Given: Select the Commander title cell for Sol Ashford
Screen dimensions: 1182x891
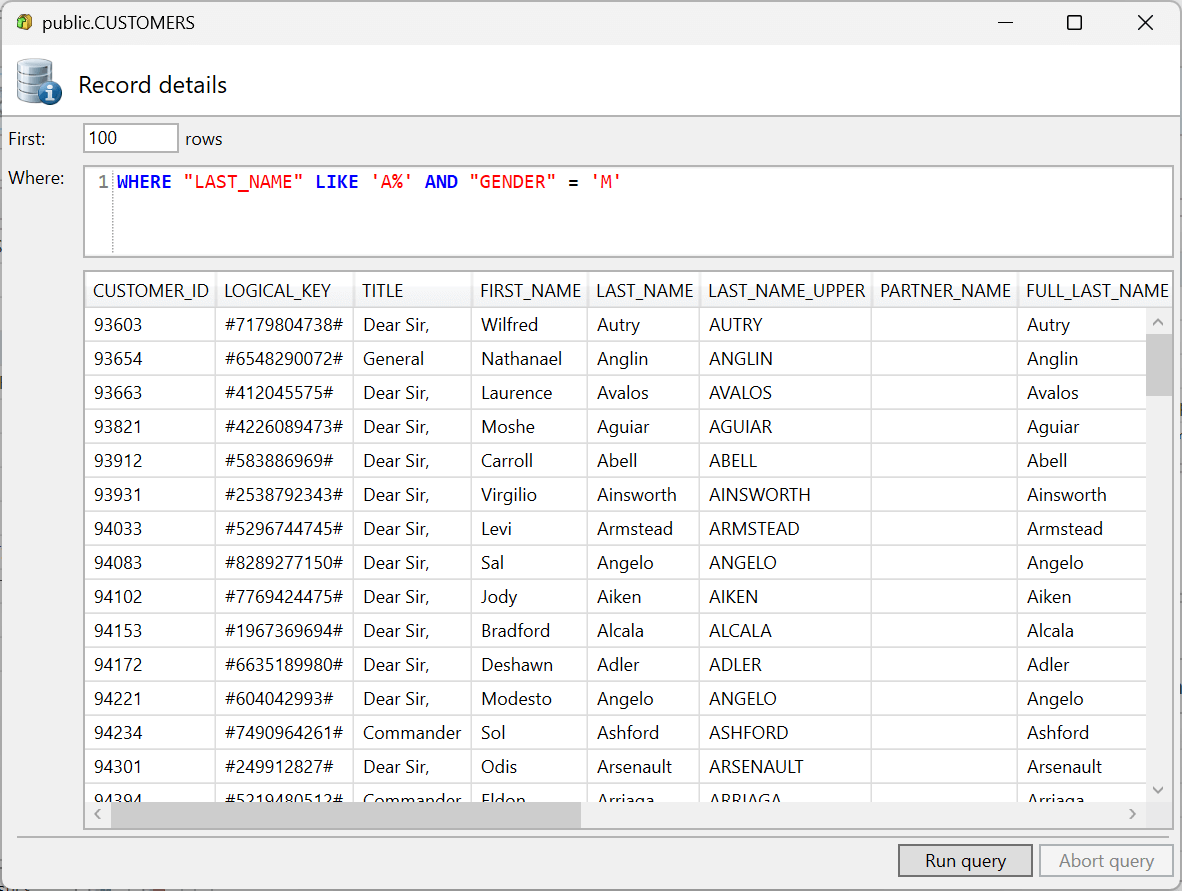Looking at the screenshot, I should (x=412, y=732).
